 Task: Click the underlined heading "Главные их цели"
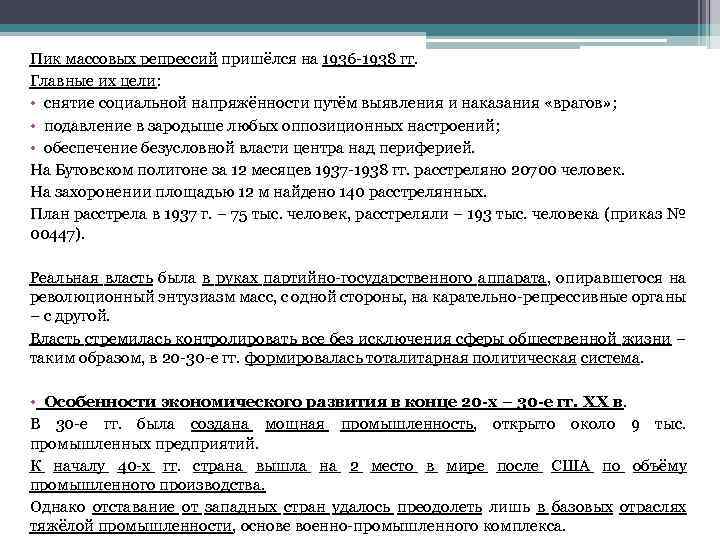tap(93, 81)
